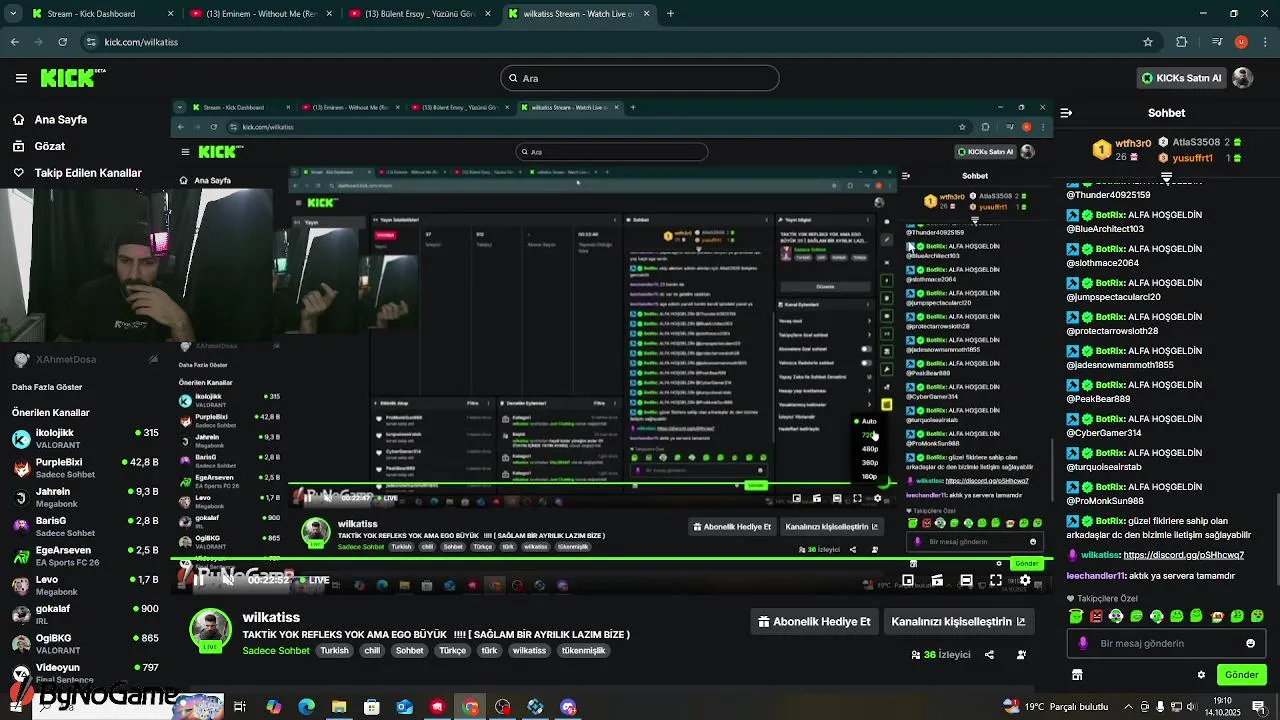Open the profile avatar menu at top right
1280x720 pixels.
[1243, 78]
